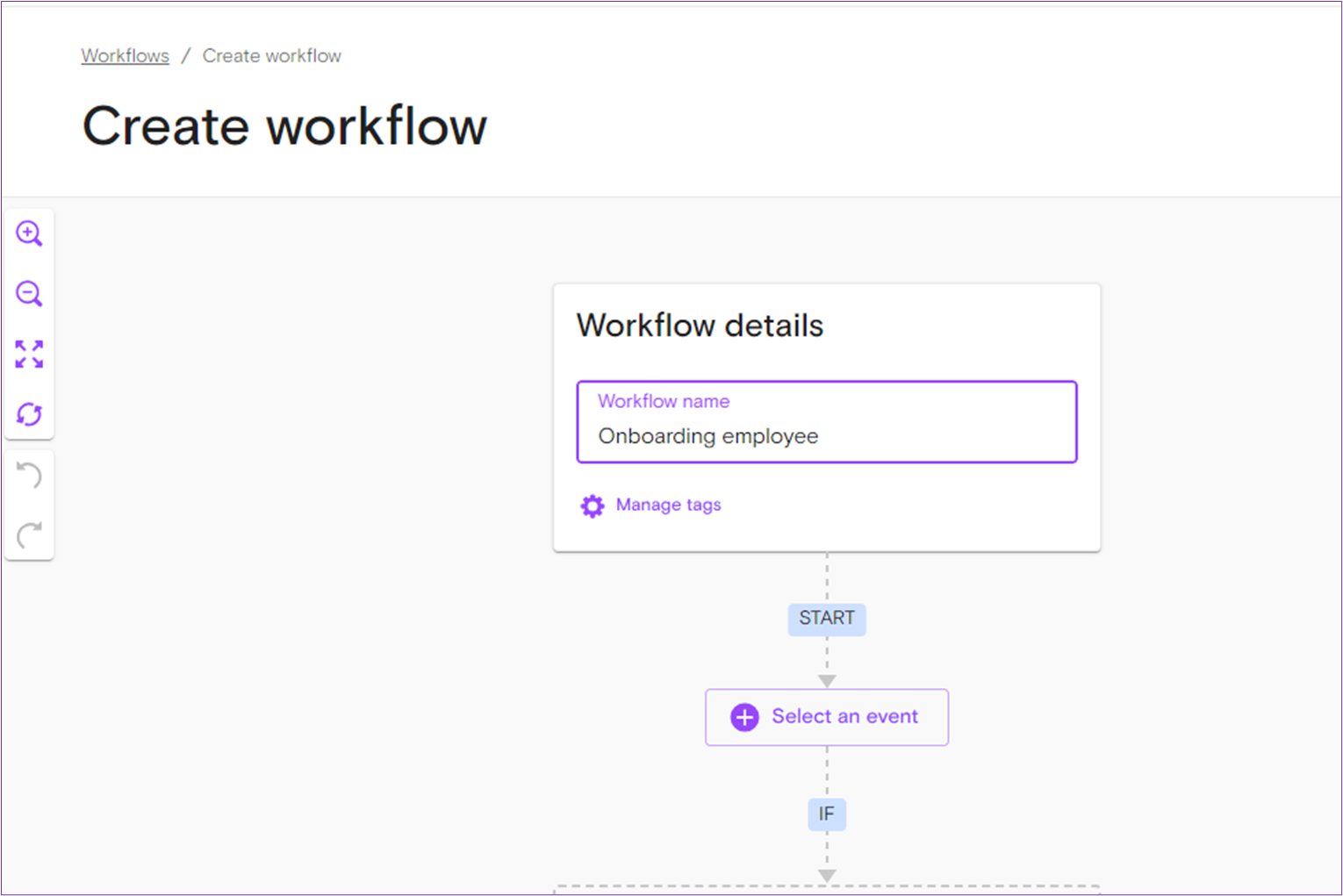1343x896 pixels.
Task: Click the zoom in magnifier icon
Action: click(x=29, y=233)
